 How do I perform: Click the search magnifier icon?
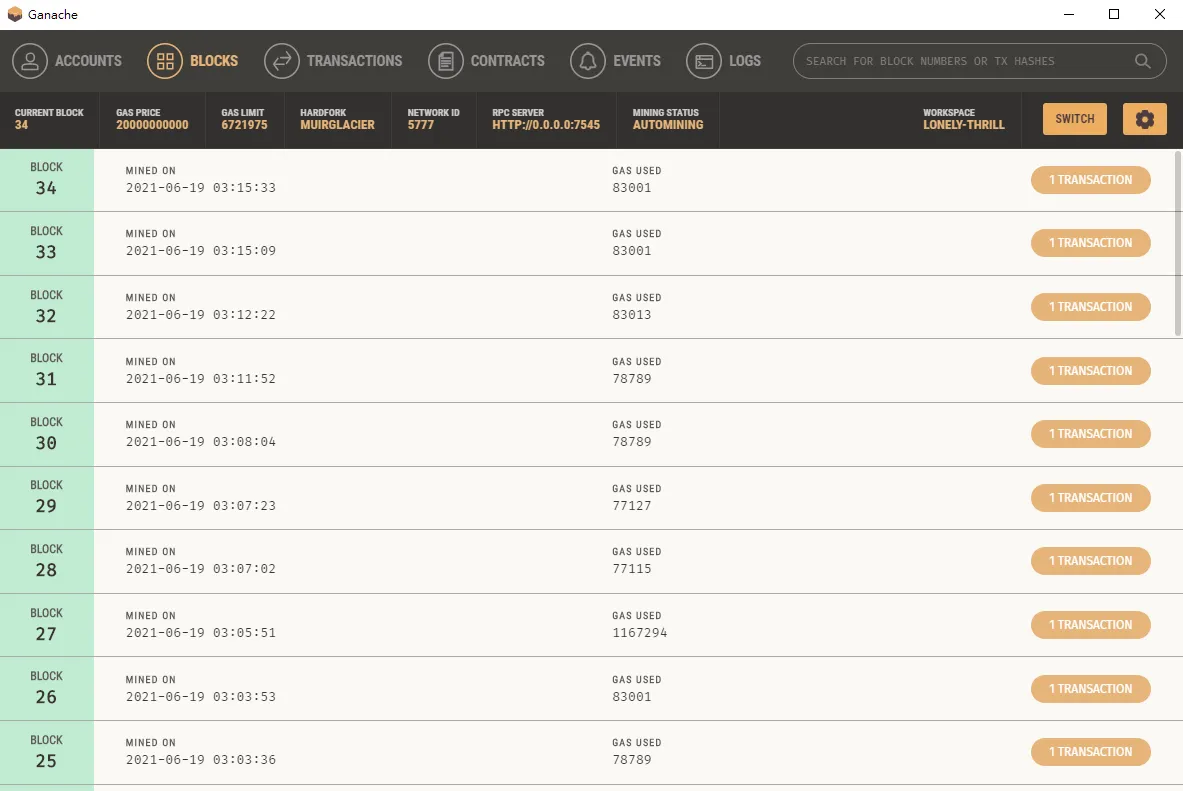[1142, 61]
